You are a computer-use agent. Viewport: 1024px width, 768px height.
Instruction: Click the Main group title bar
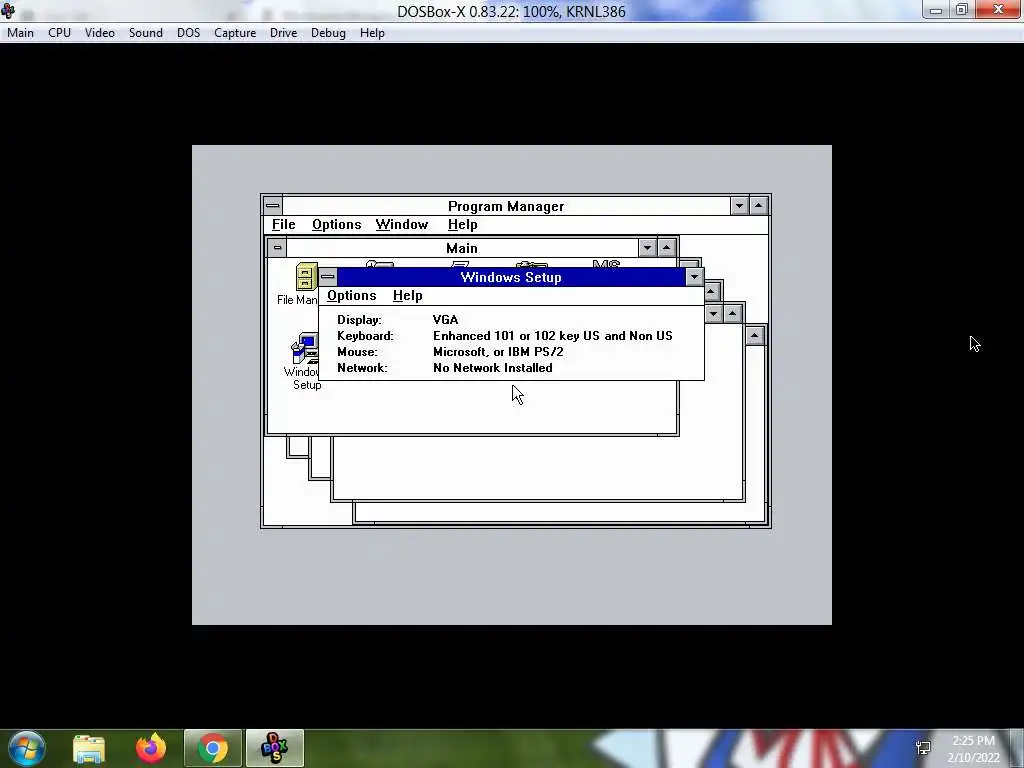[x=462, y=248]
